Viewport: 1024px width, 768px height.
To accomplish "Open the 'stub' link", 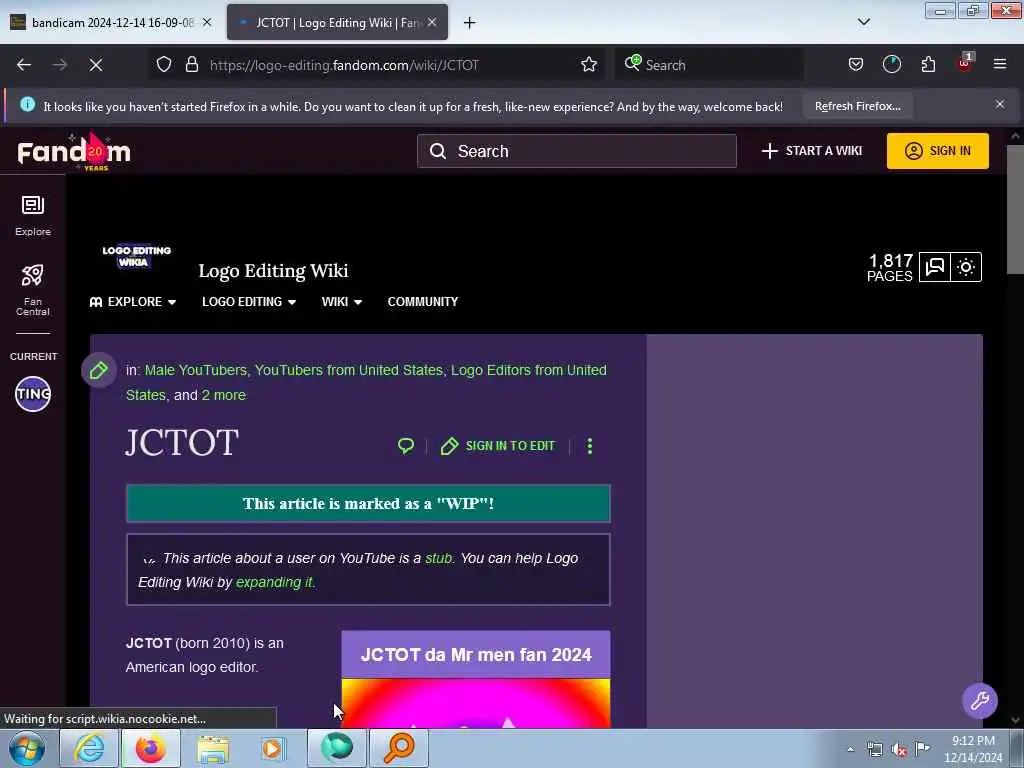I will (x=438, y=558).
